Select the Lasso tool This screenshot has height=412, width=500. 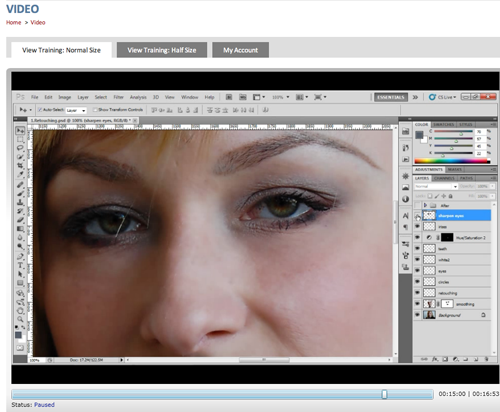tap(20, 148)
